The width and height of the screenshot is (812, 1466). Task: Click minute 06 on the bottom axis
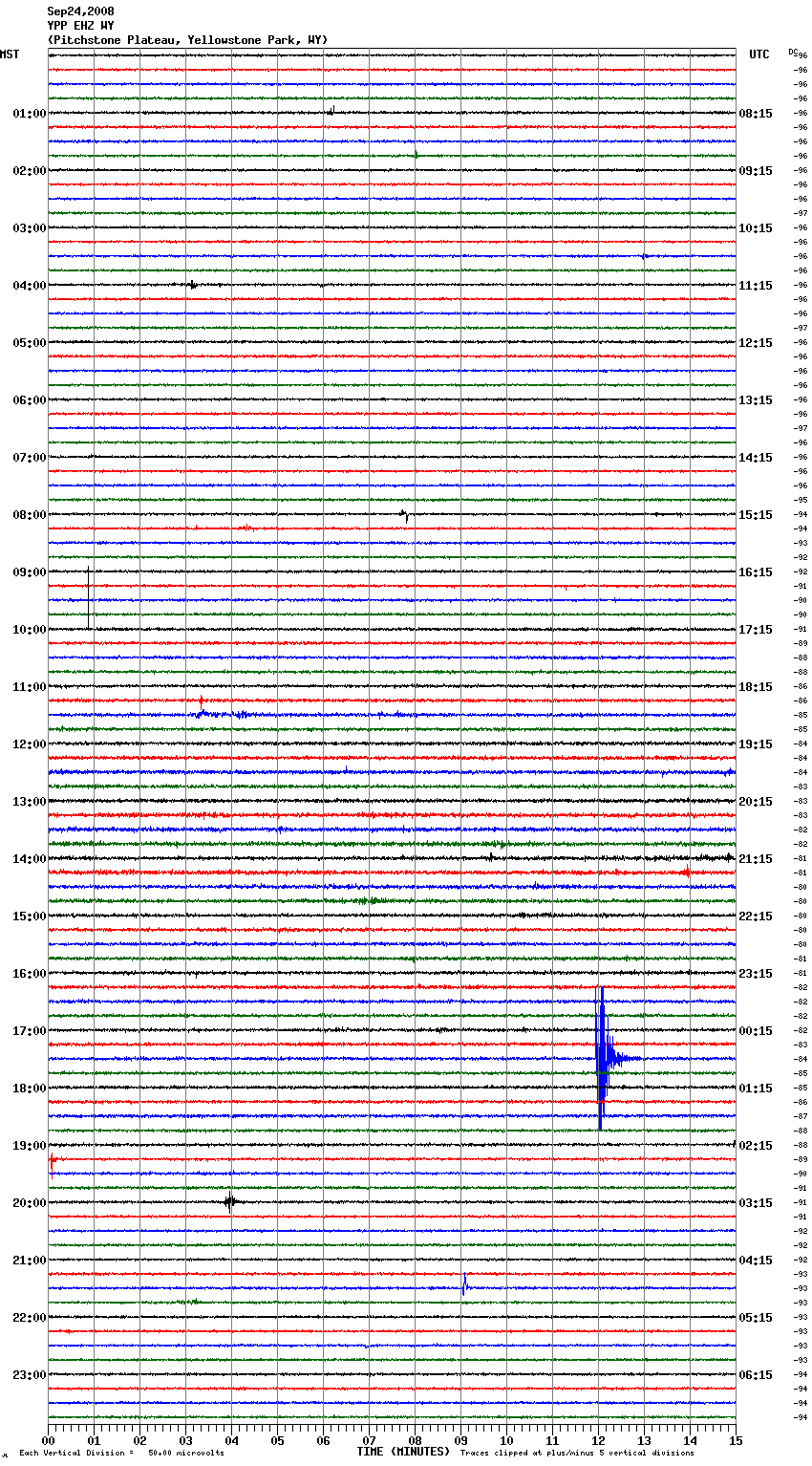[x=323, y=1440]
